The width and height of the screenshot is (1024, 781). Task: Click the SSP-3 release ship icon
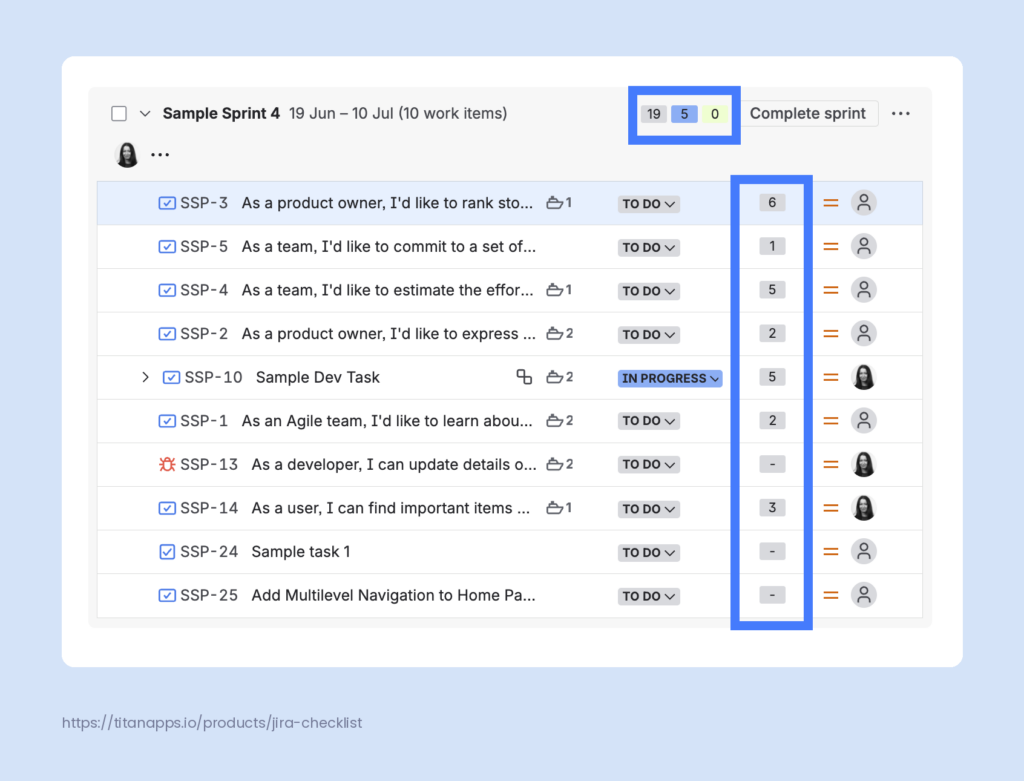click(554, 202)
